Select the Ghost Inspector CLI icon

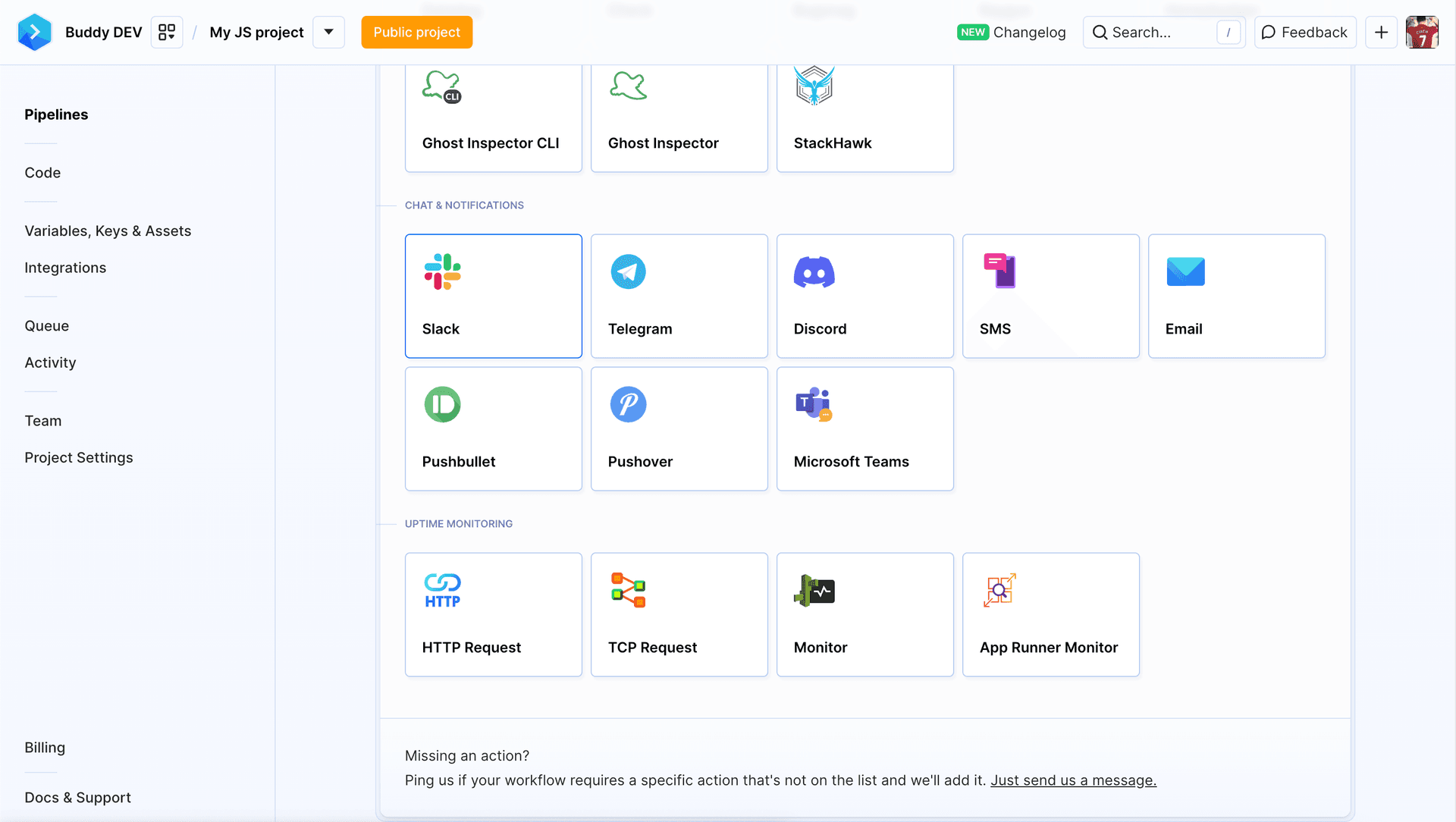[442, 86]
